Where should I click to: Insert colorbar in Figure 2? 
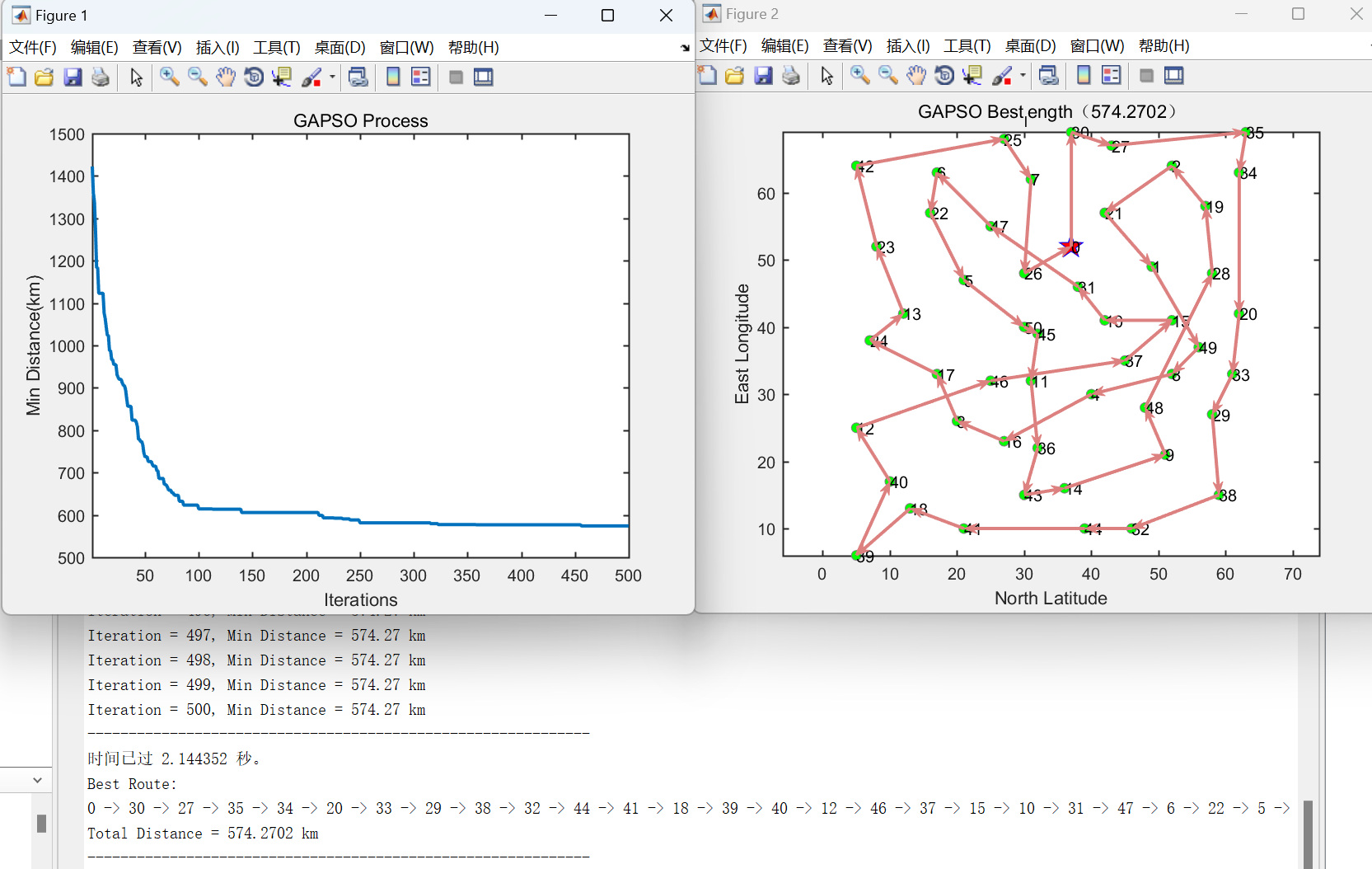[x=1084, y=76]
